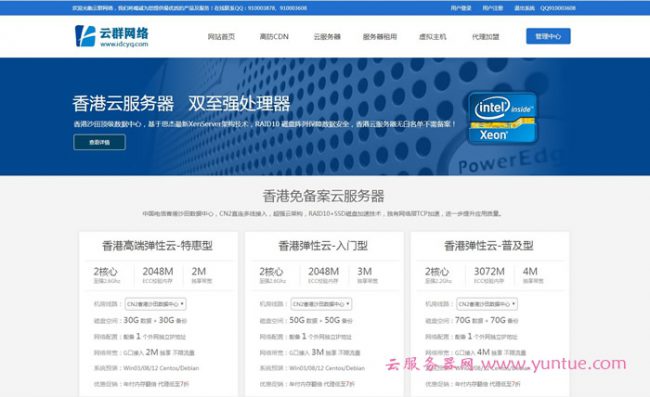Click the 查看详情 button in the banner
The image size is (650, 397).
click(99, 142)
